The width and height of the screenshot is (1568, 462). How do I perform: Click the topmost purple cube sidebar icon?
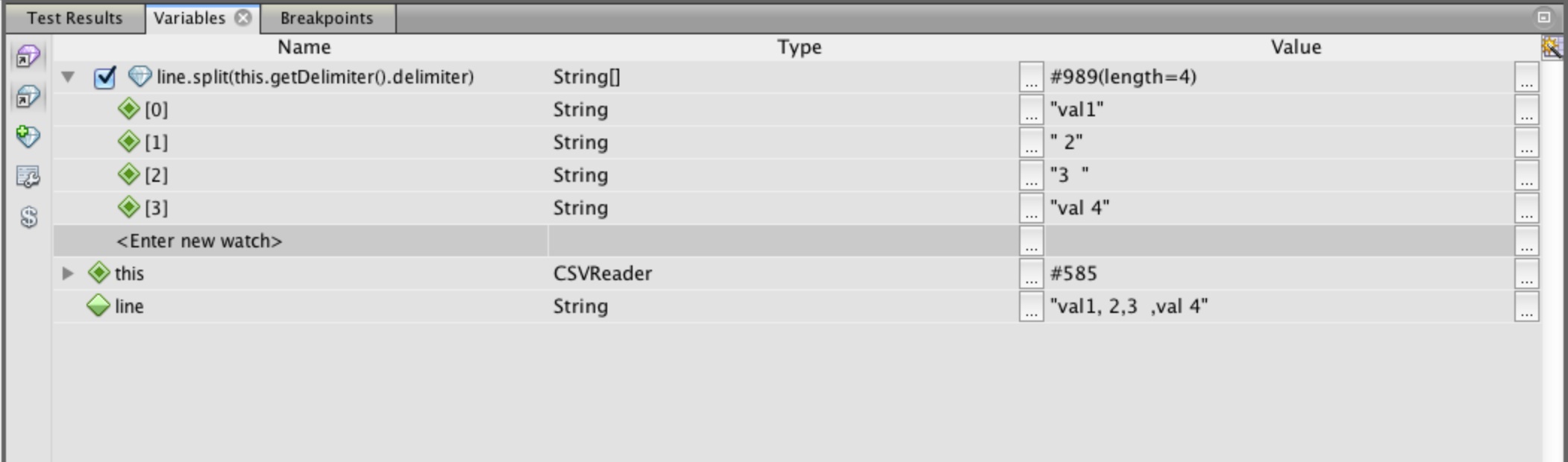point(28,57)
